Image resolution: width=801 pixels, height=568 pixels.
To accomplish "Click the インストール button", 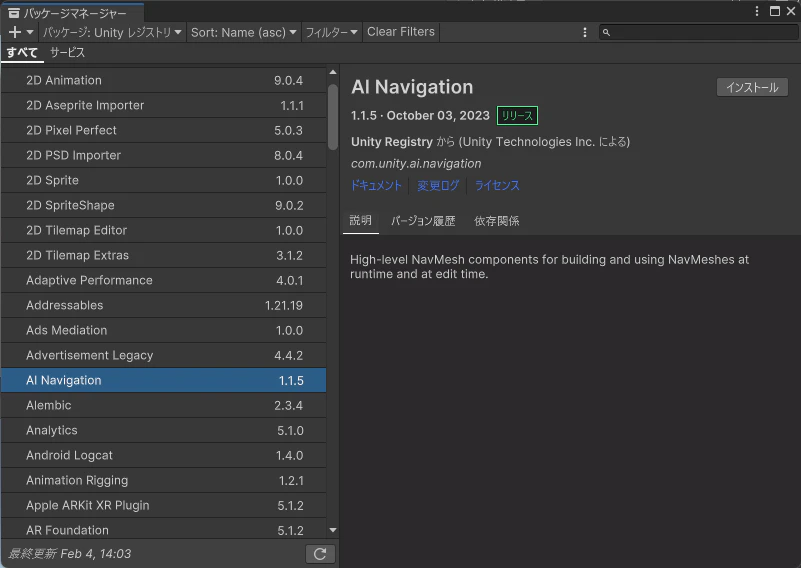I will click(x=752, y=87).
